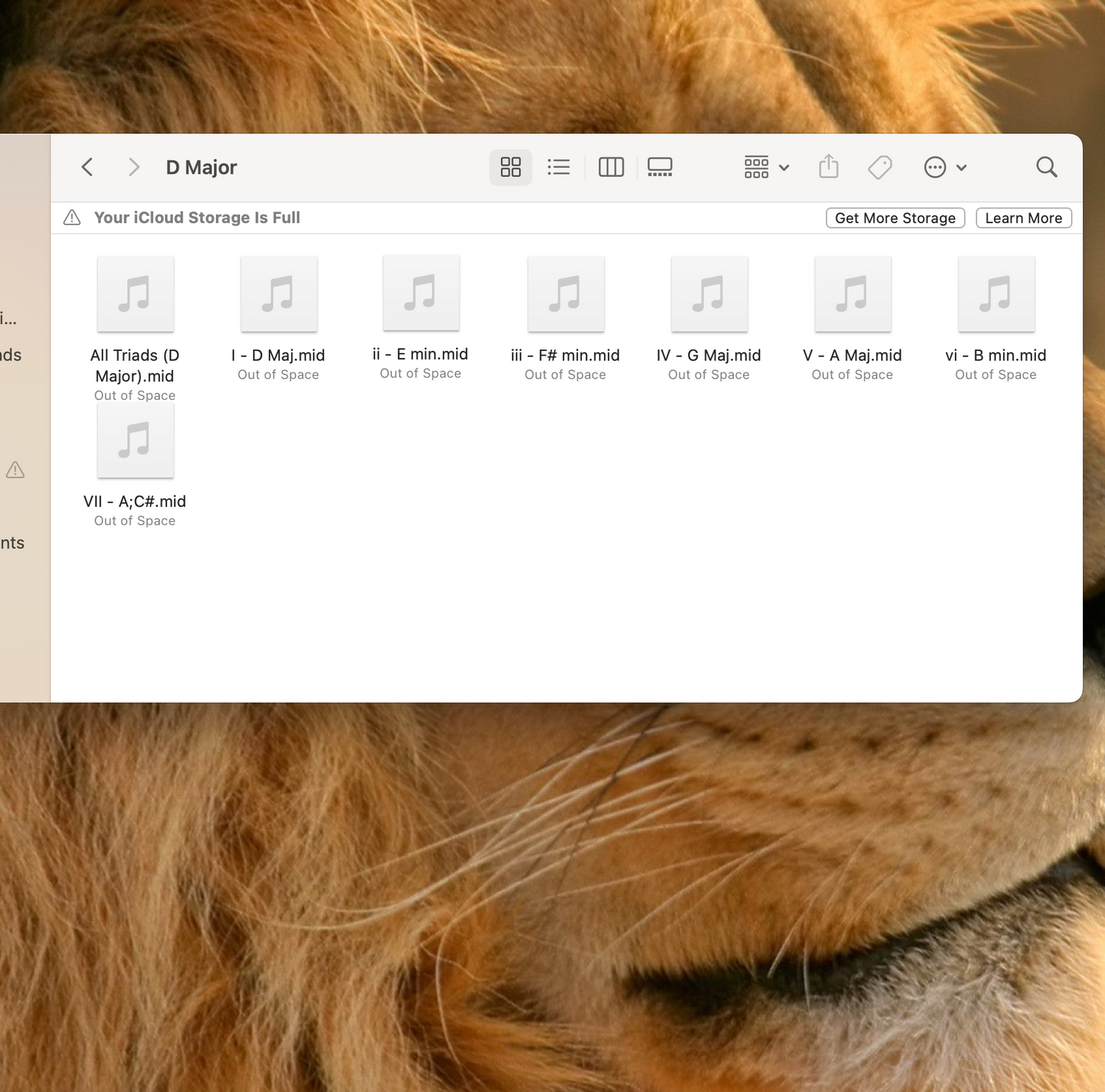The width and height of the screenshot is (1105, 1092).
Task: Switch to gallery view
Action: [659, 167]
